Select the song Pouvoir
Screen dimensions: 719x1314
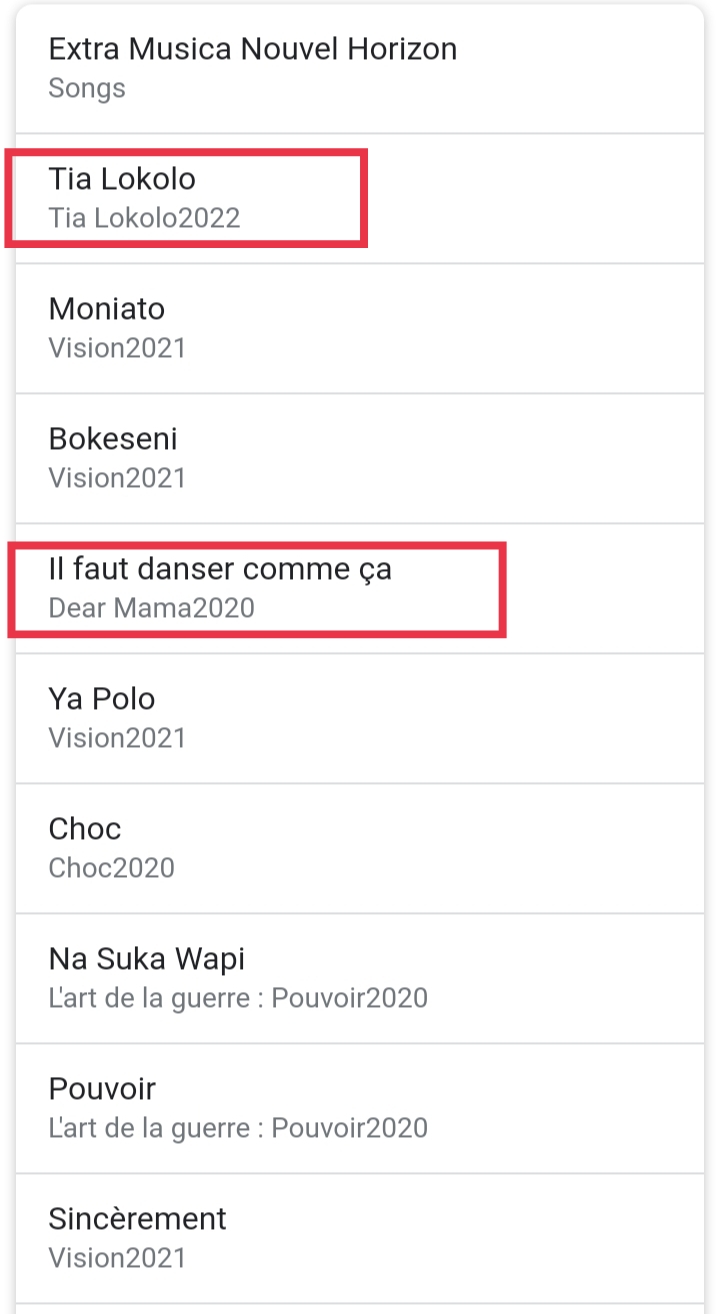pos(360,1108)
